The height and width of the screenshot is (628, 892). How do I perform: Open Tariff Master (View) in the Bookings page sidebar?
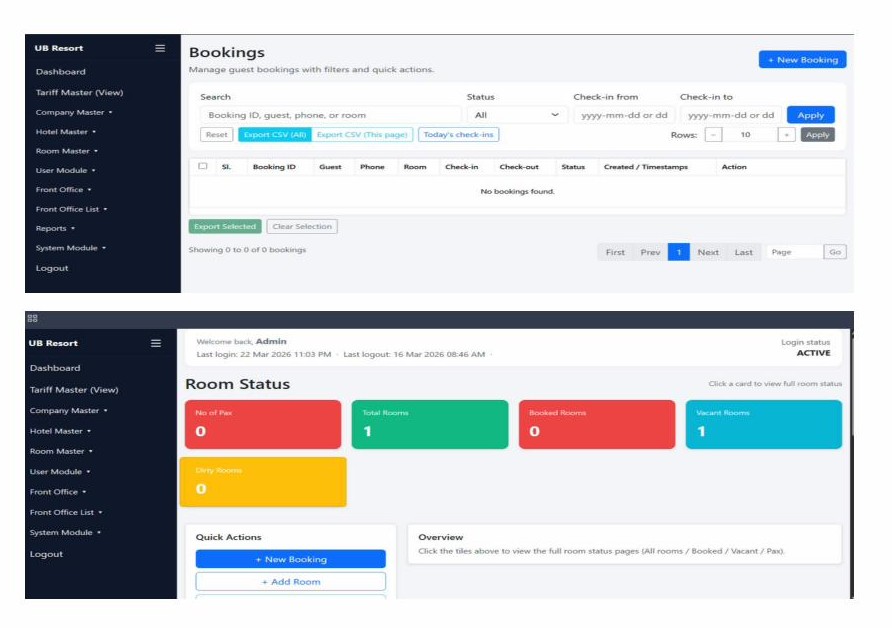point(79,92)
